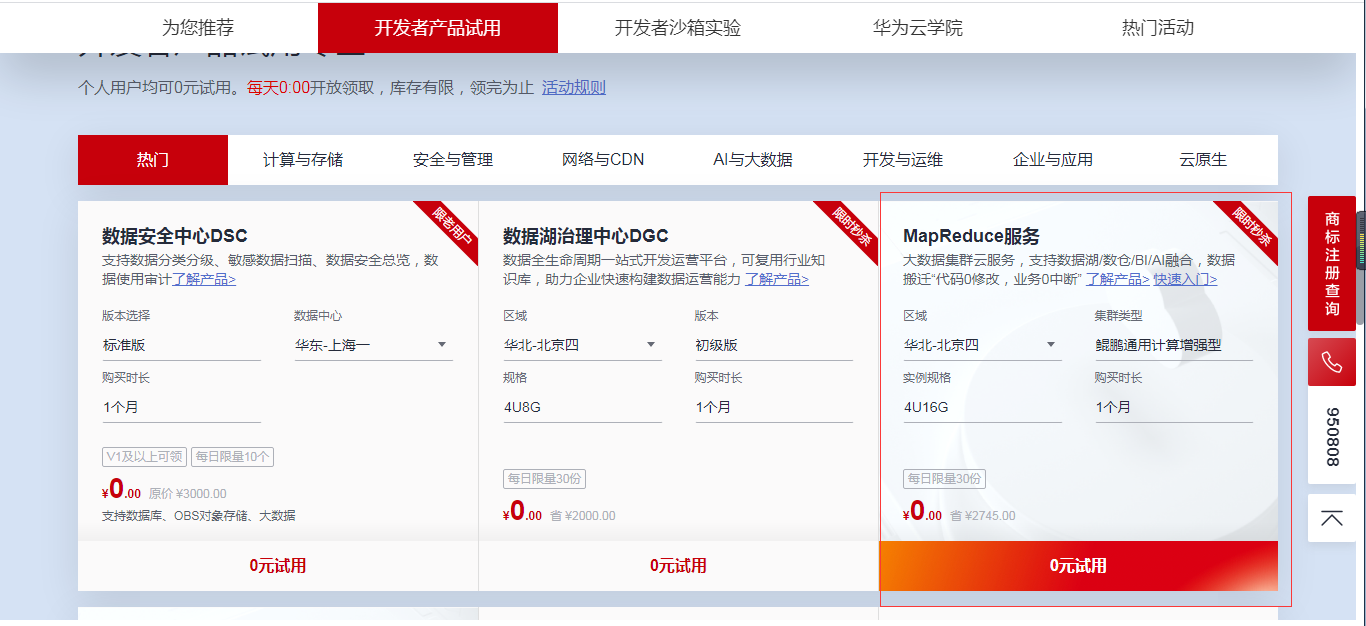Image resolution: width=1366 pixels, height=626 pixels.
Task: Open the 活动规则 link
Action: (x=574, y=87)
